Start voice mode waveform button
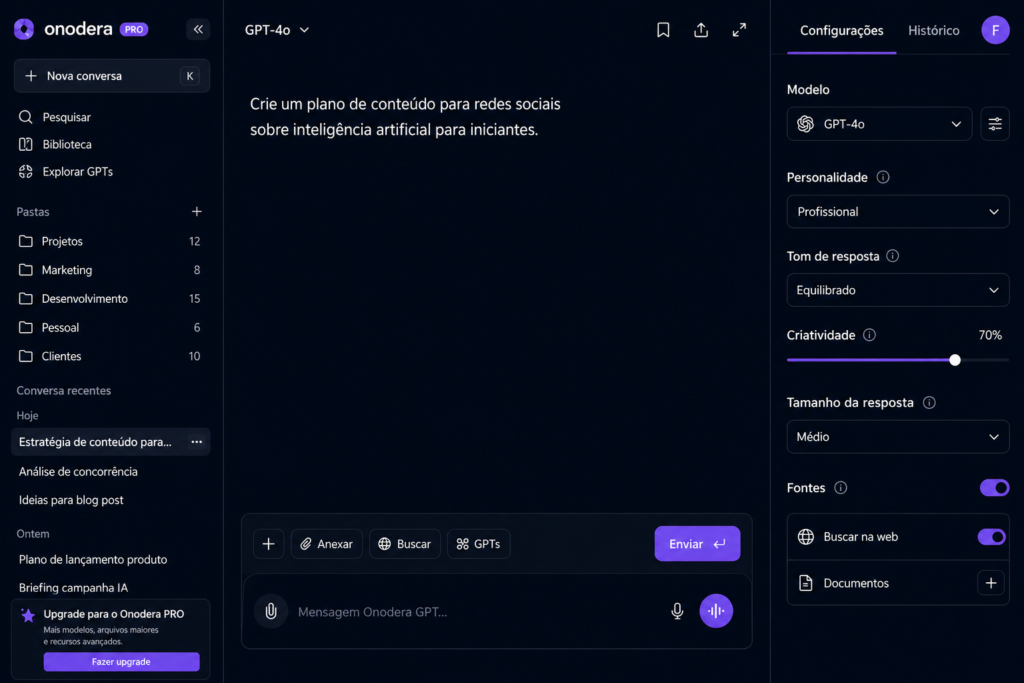Screen dimensions: 1024x683 tap(716, 611)
